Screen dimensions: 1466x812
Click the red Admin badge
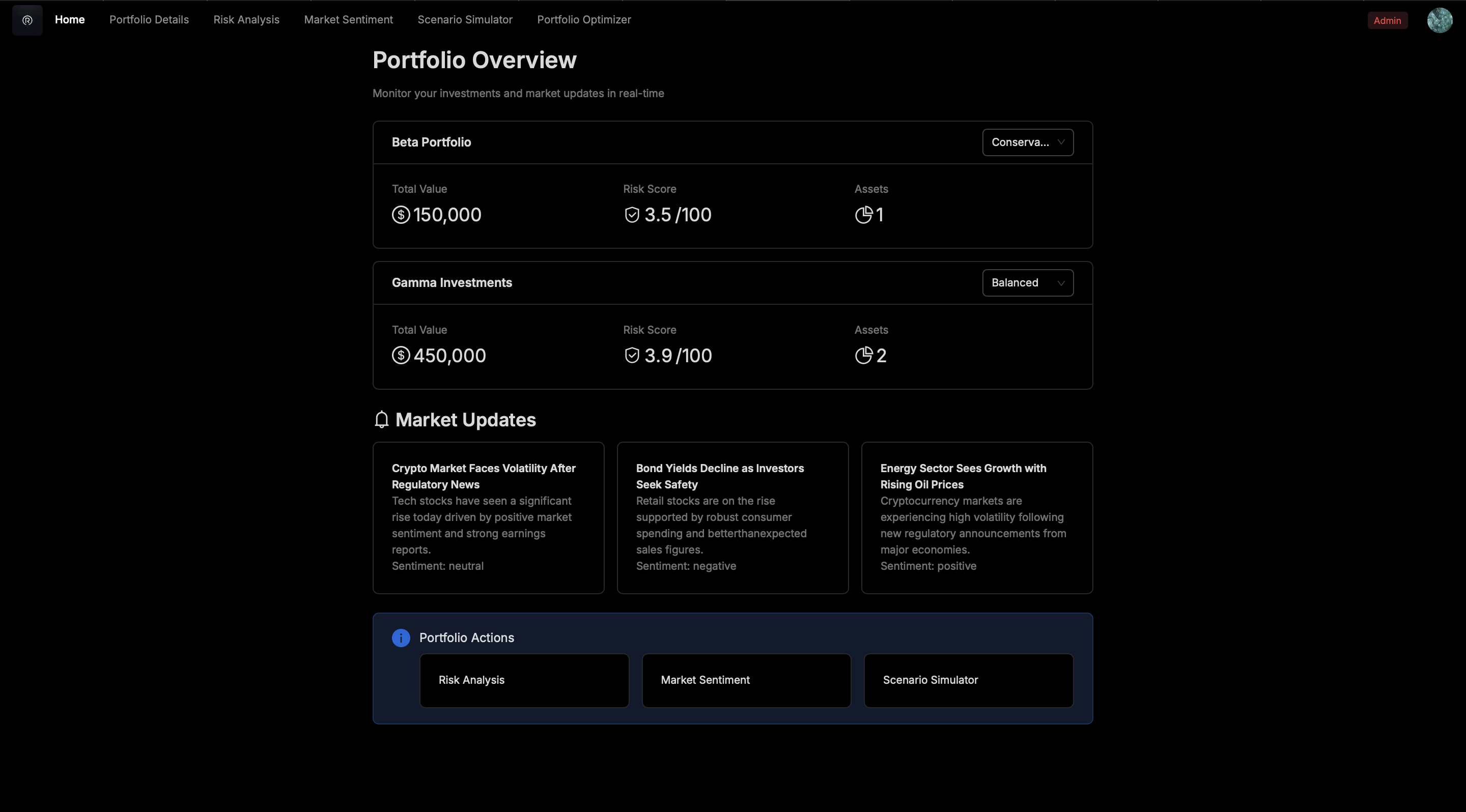pyautogui.click(x=1387, y=20)
